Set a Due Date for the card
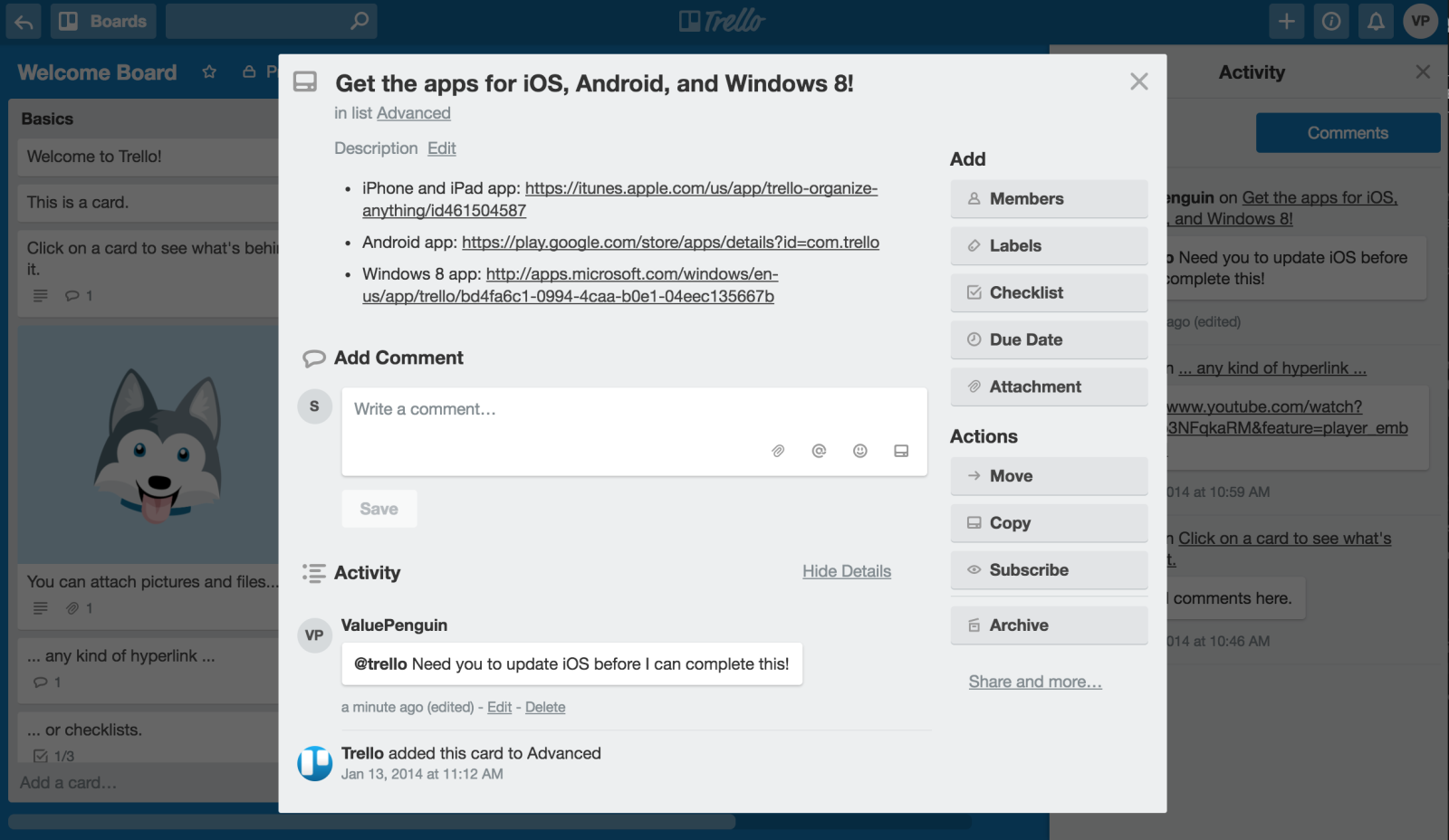 1049,340
